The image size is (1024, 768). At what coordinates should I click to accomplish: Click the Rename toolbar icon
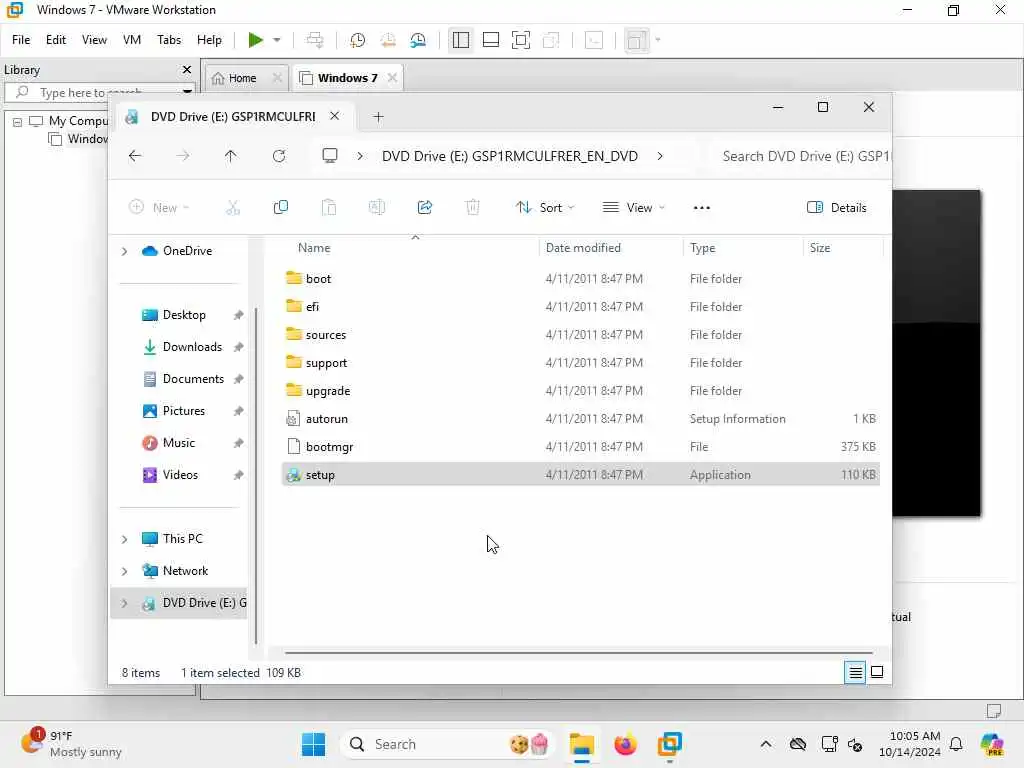click(x=377, y=208)
